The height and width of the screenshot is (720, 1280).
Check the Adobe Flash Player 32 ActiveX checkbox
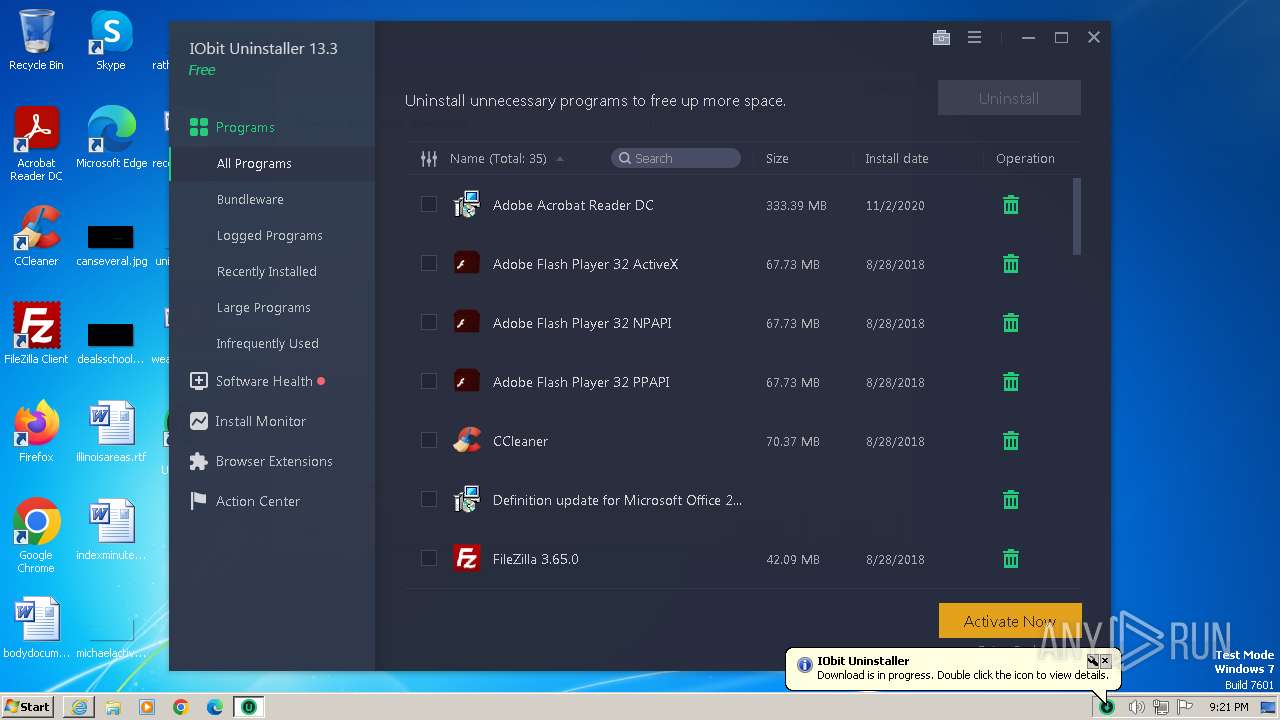tap(429, 264)
